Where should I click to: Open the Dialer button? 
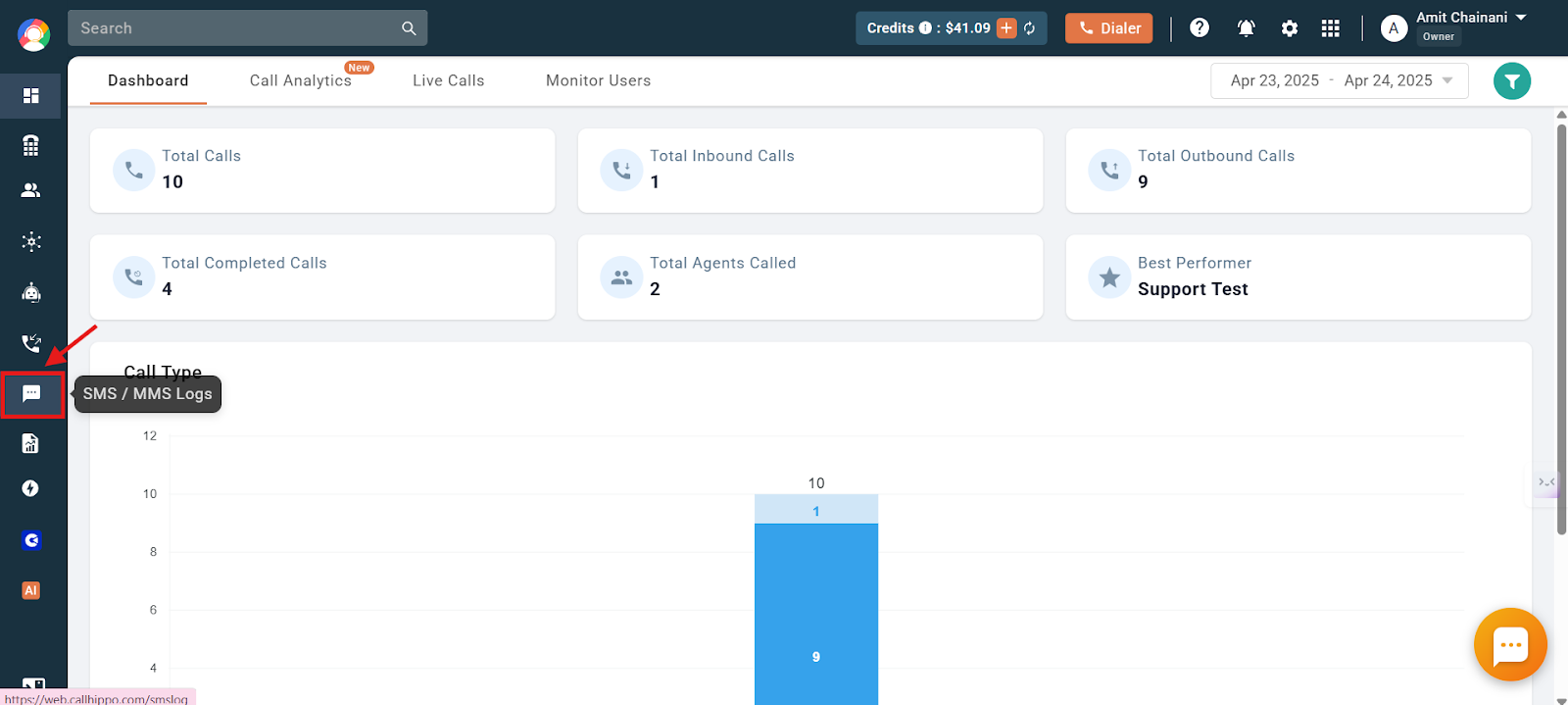click(x=1109, y=28)
